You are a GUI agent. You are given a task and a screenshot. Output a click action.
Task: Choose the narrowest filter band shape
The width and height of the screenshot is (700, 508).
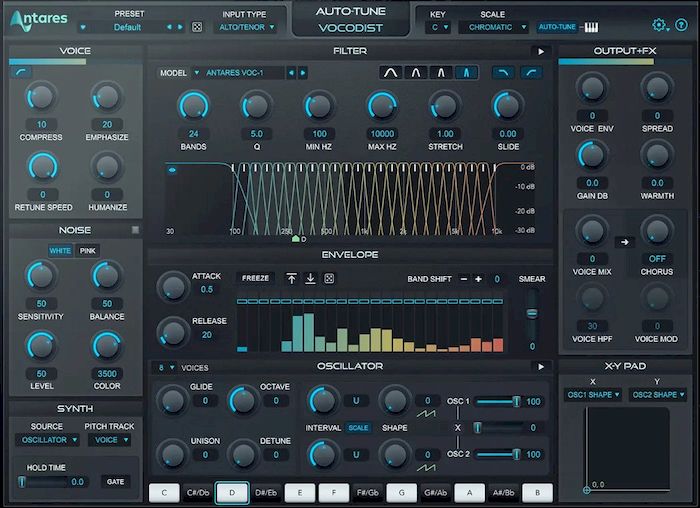coord(466,73)
